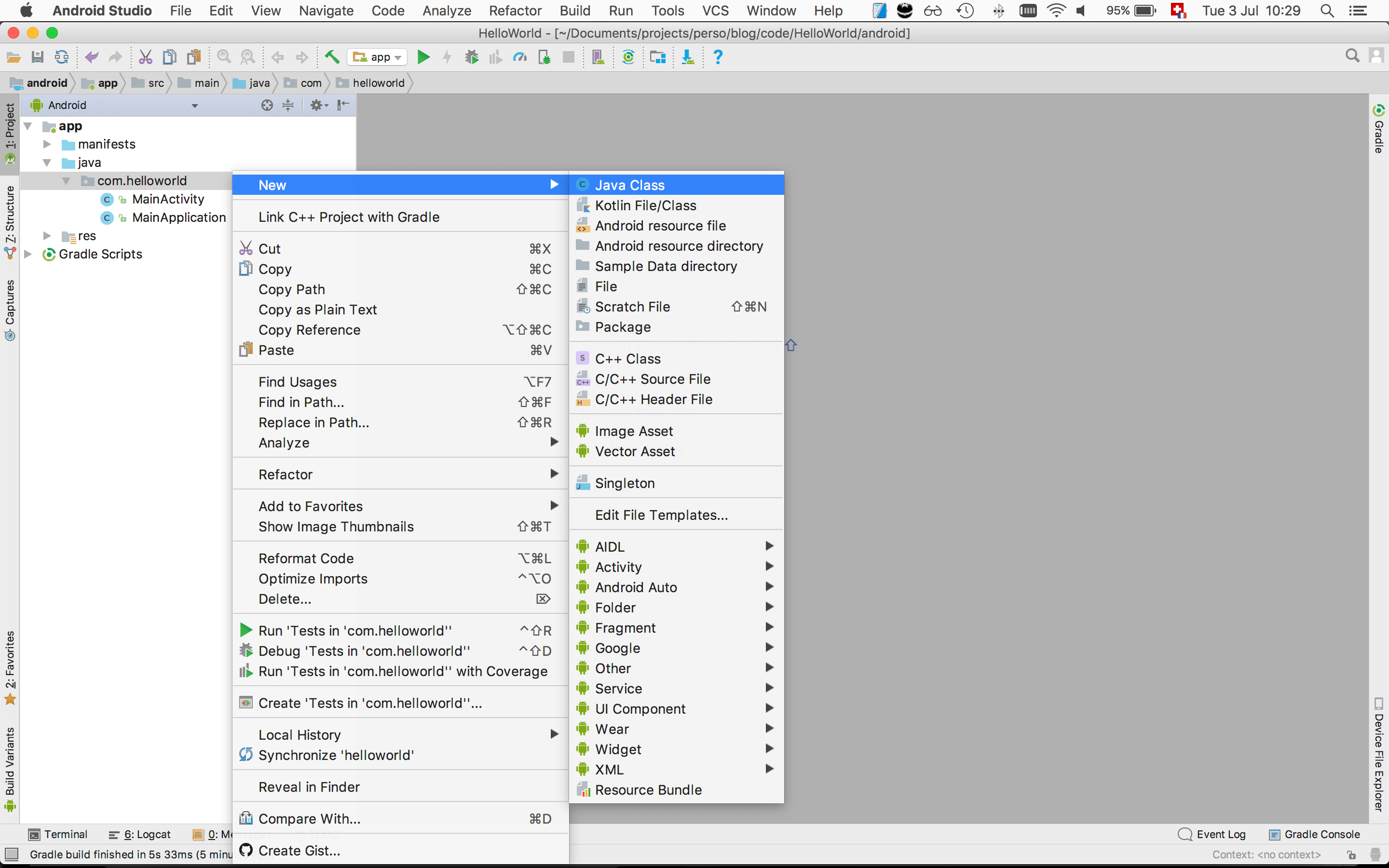Click the Copy toolbar icon
Viewport: 1389px width, 868px height.
tap(169, 57)
